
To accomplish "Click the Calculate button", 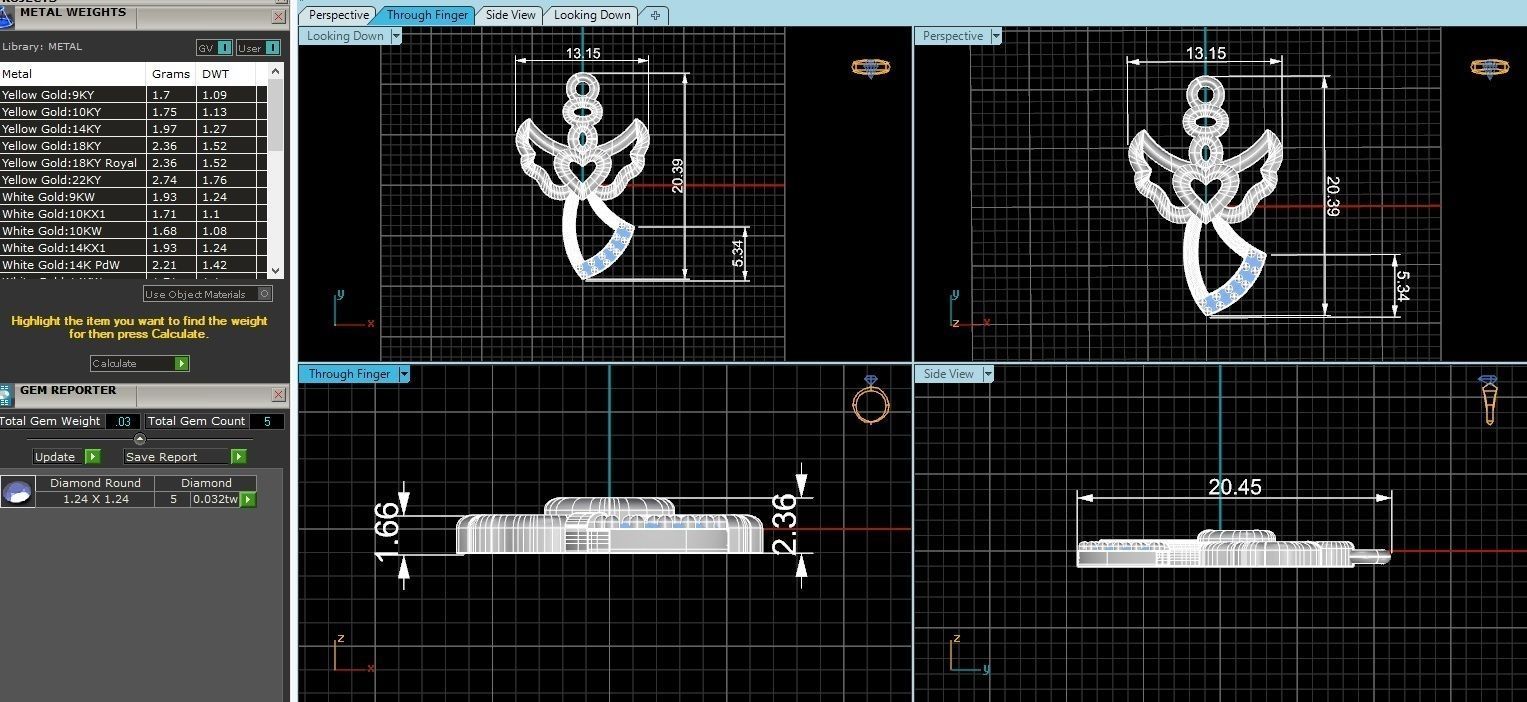I will (139, 363).
